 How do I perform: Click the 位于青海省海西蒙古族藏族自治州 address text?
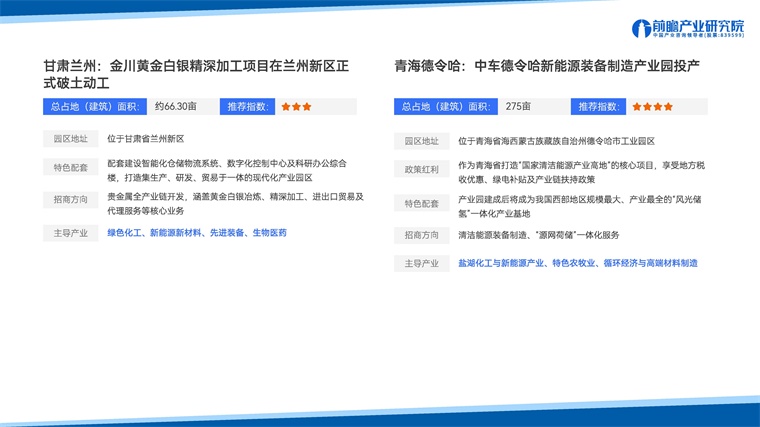click(x=556, y=141)
